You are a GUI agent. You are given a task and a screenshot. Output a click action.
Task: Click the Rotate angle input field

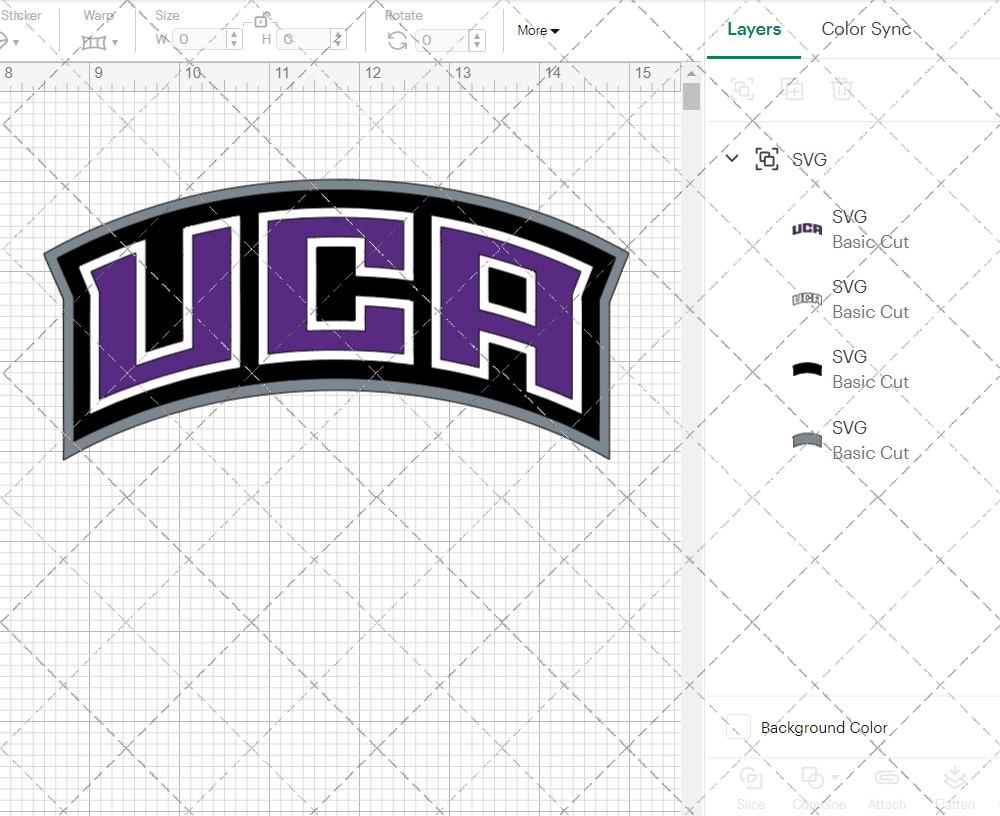coord(440,42)
